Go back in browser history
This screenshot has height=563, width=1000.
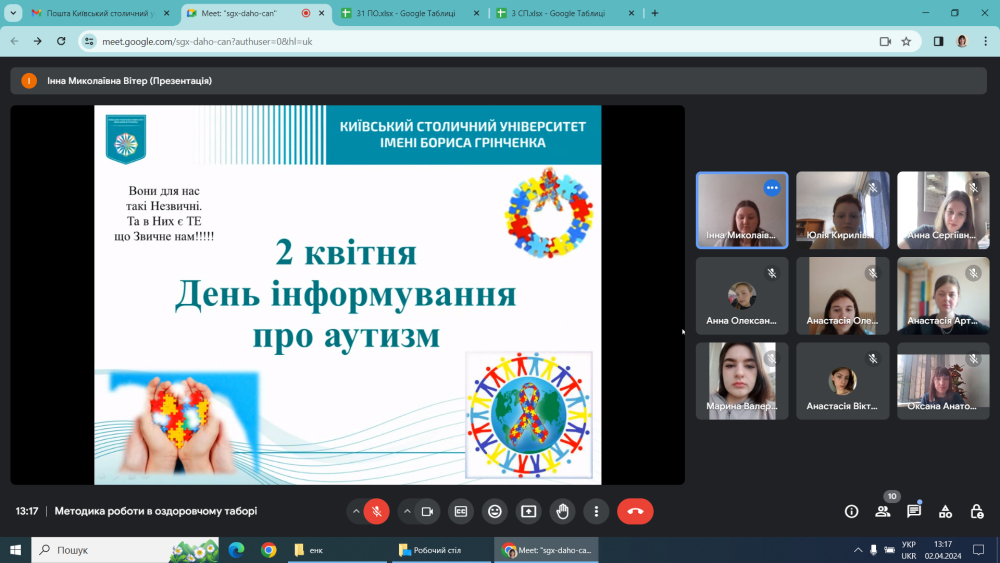[x=15, y=41]
